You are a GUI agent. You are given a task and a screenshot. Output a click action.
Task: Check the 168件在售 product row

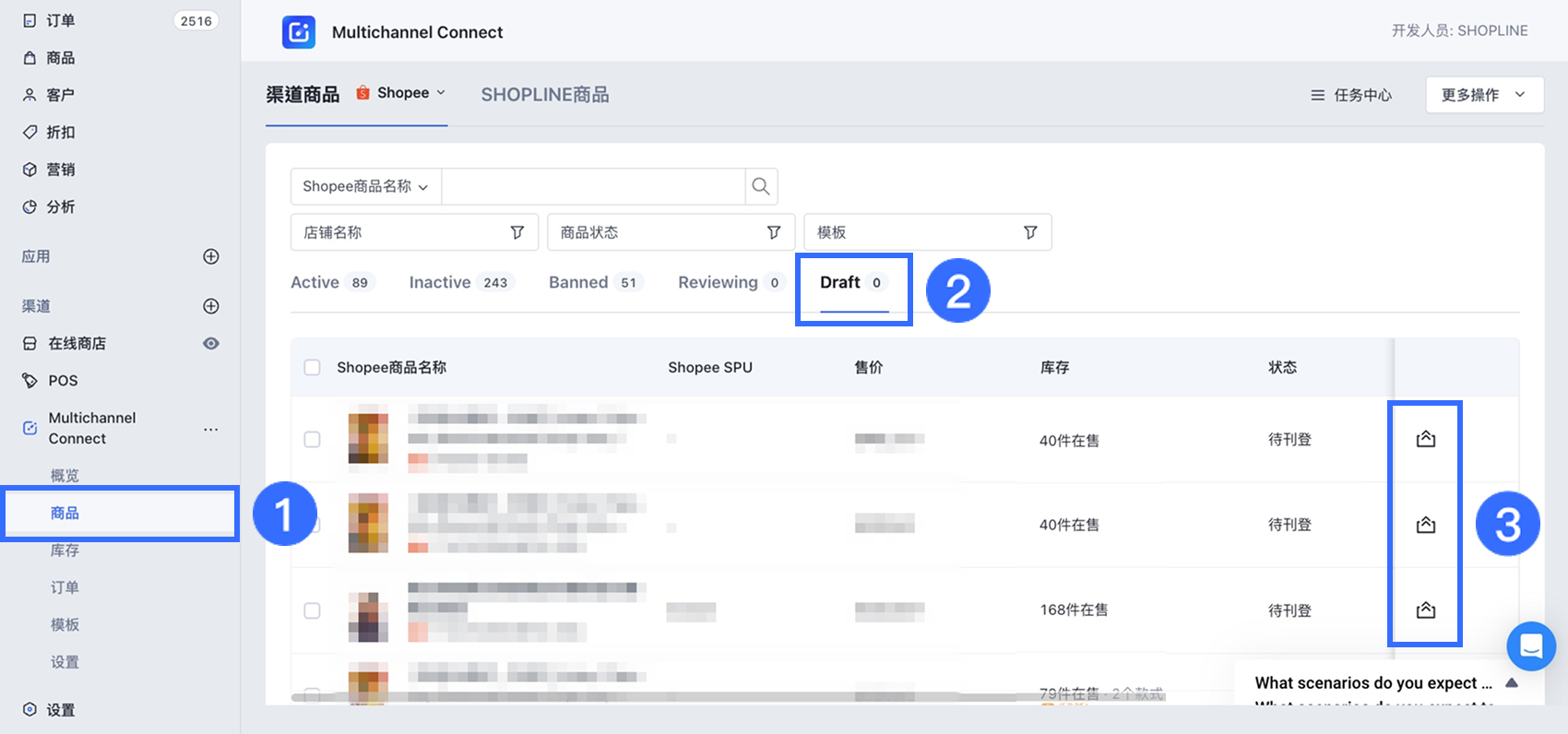pyautogui.click(x=313, y=610)
